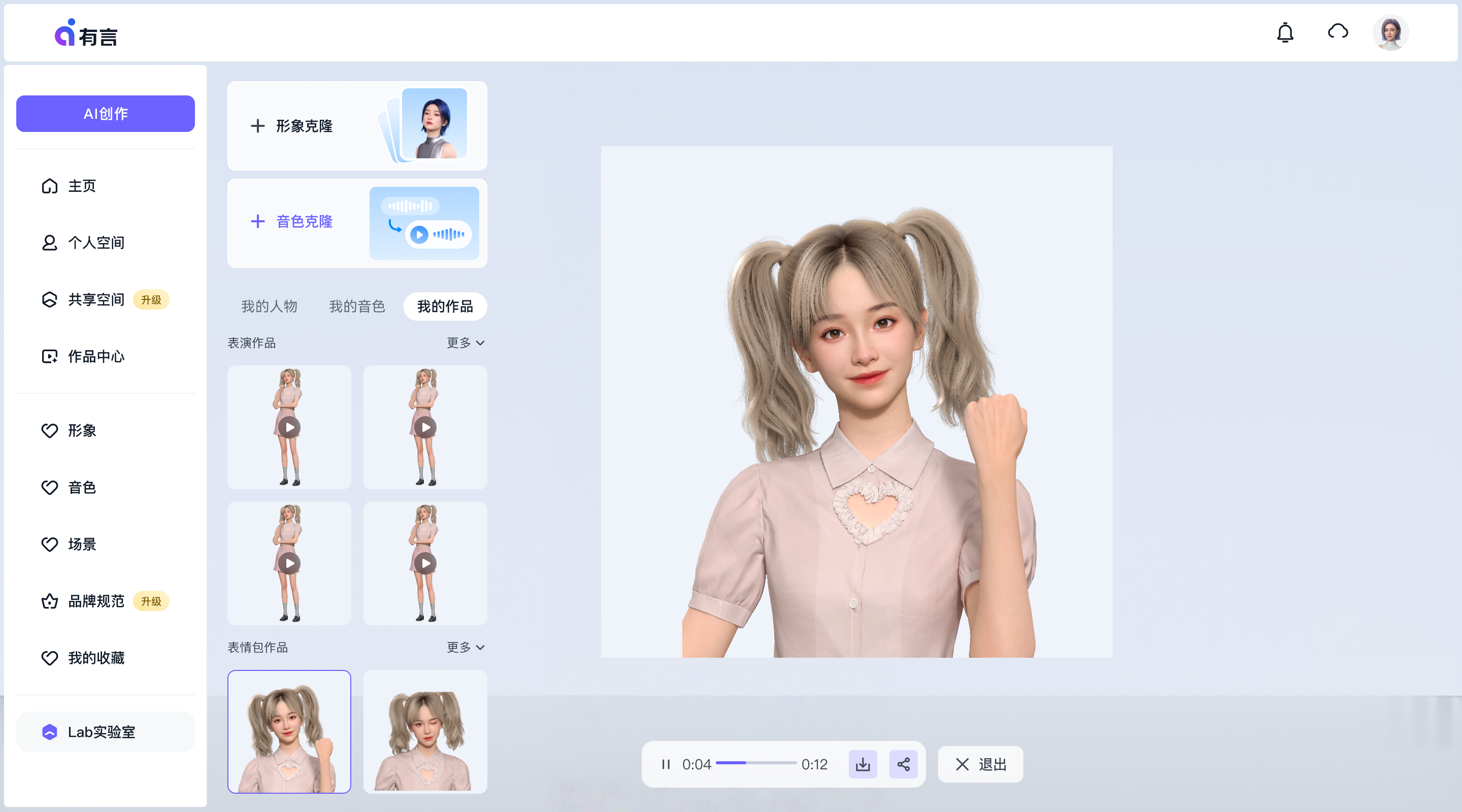Click the video playback progress bar

click(755, 763)
